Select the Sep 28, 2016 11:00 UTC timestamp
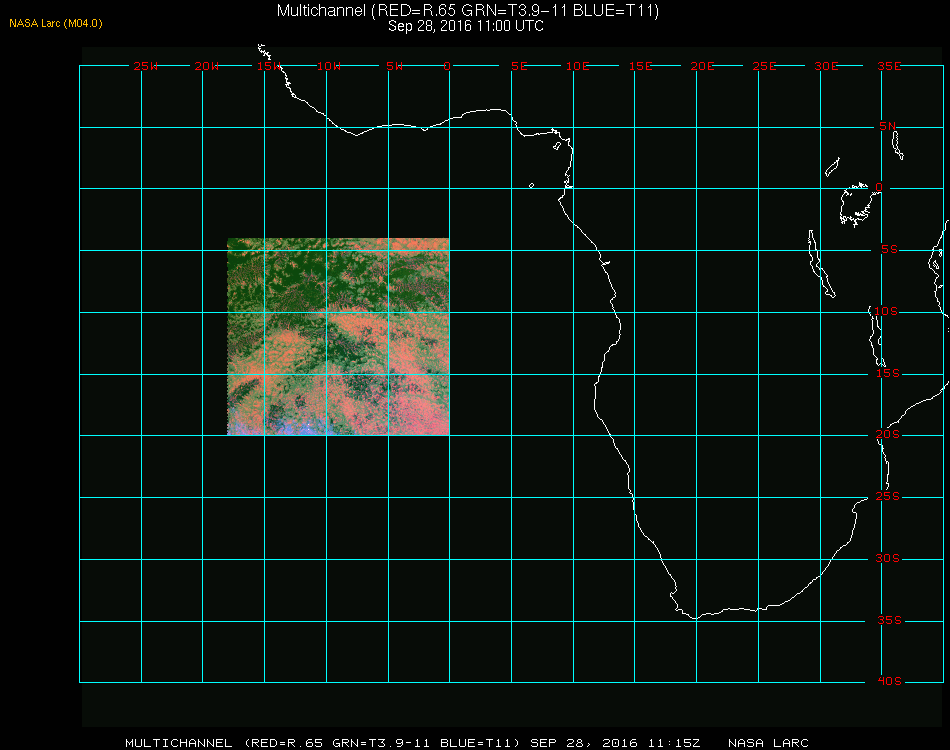The height and width of the screenshot is (750, 950). click(x=466, y=26)
